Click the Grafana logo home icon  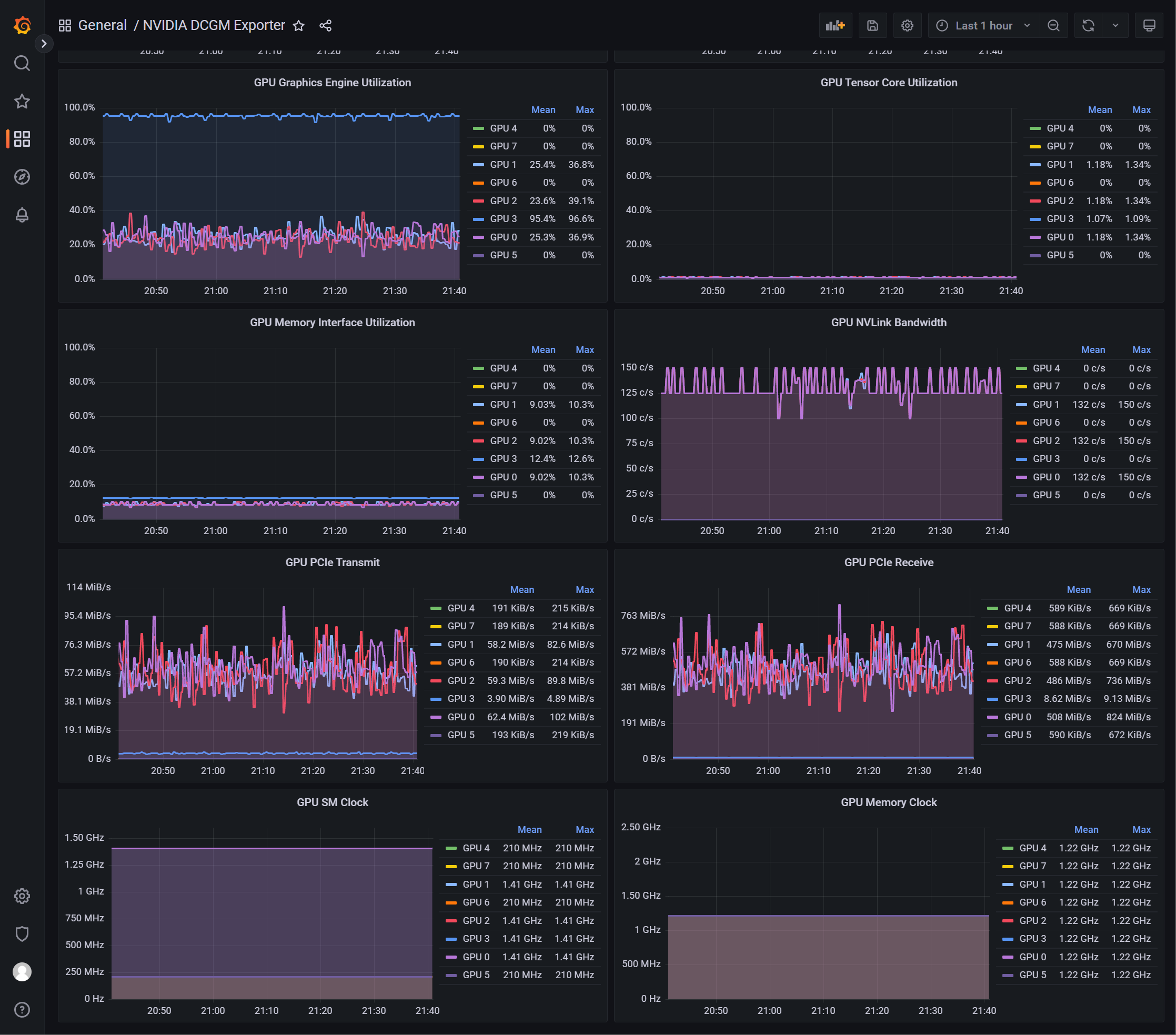tap(22, 25)
